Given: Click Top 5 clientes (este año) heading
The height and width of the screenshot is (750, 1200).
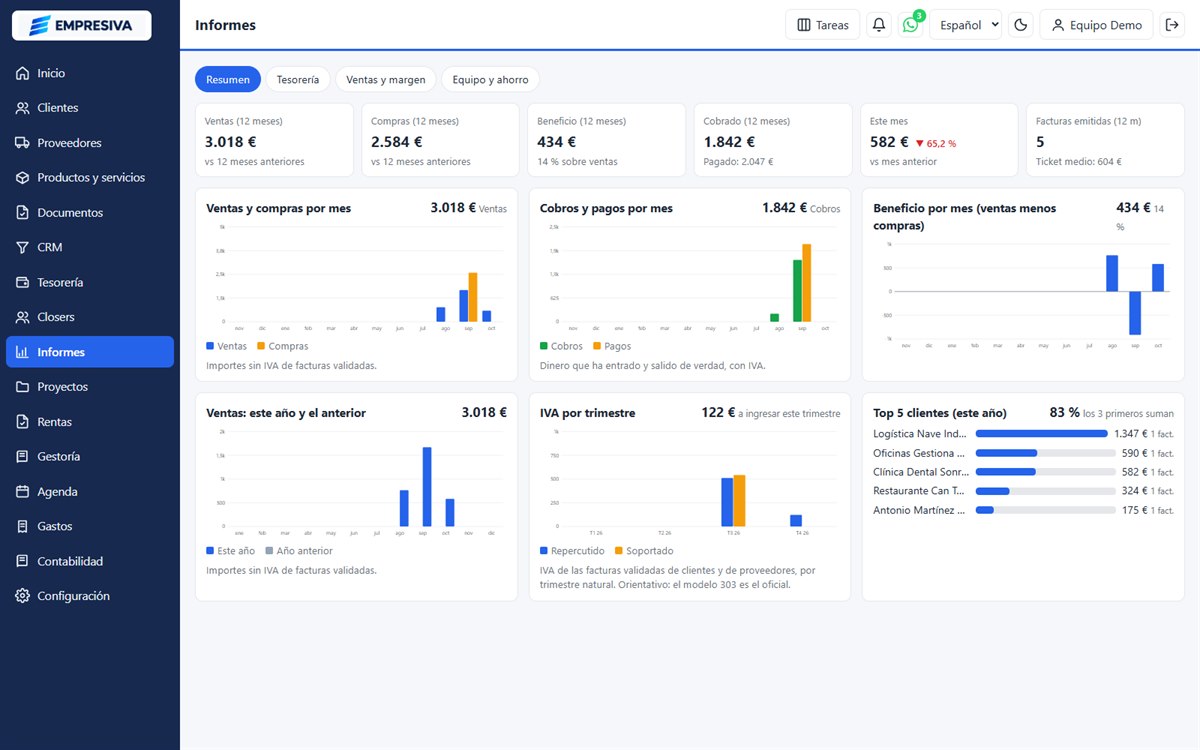Looking at the screenshot, I should [940, 413].
